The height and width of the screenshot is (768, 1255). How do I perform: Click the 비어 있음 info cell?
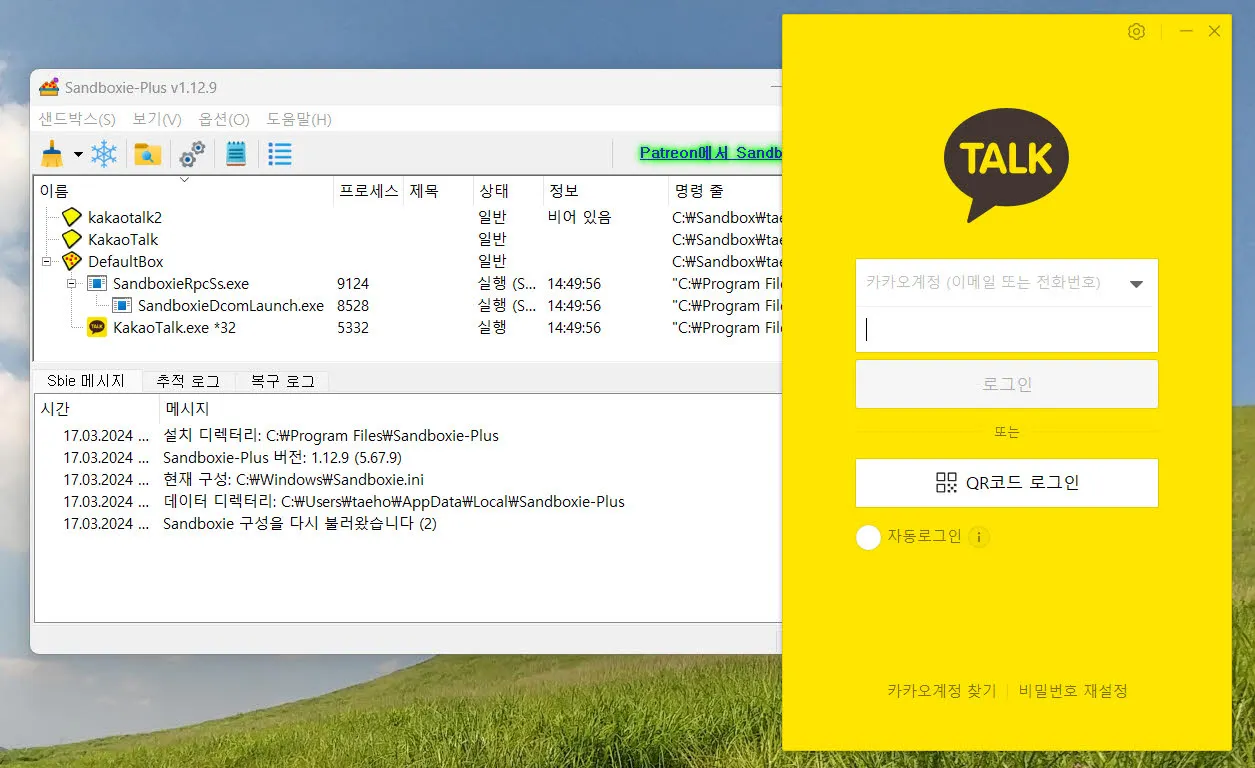coord(579,217)
